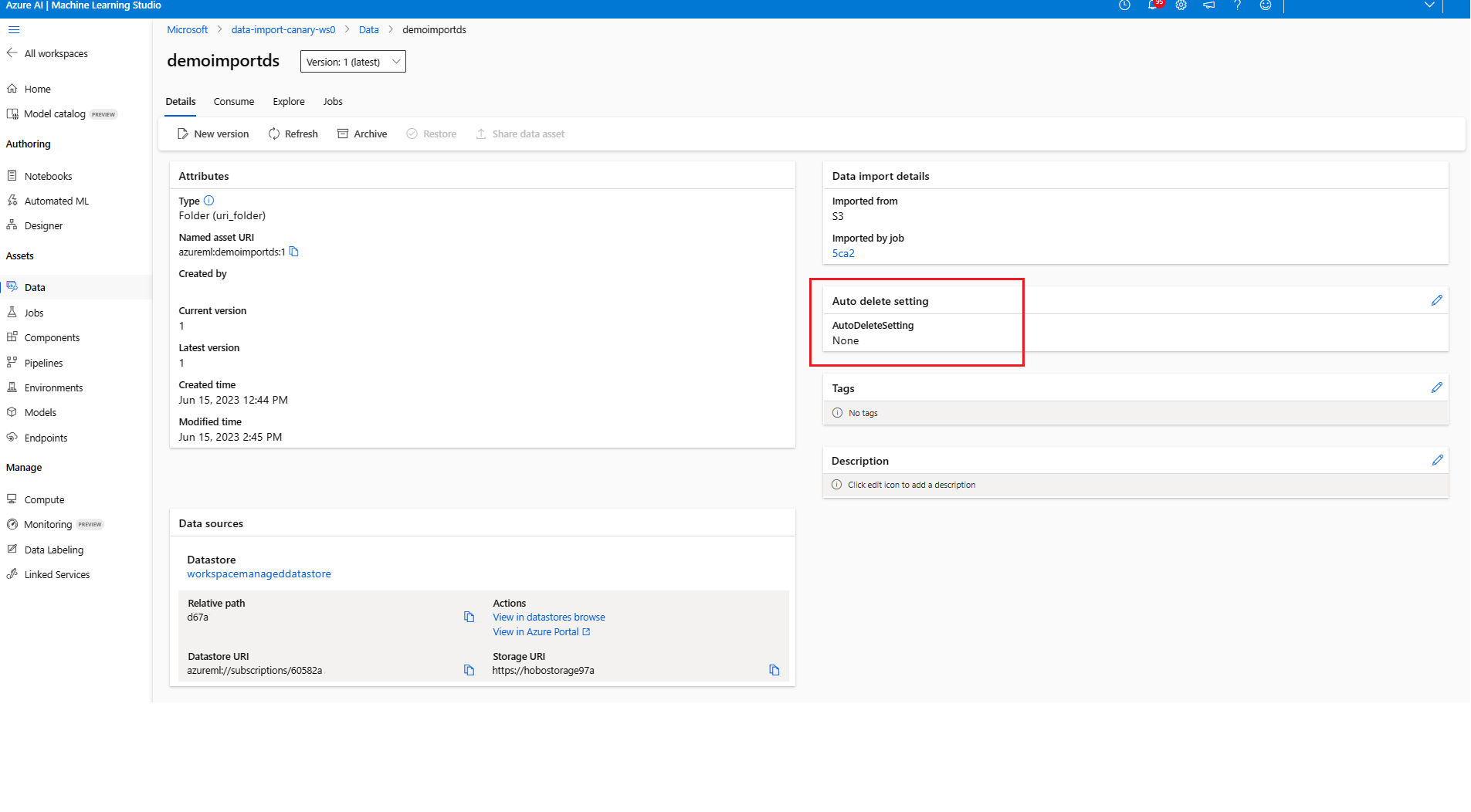Click the Description info icon
The height and width of the screenshot is (812, 1471).
click(x=836, y=485)
